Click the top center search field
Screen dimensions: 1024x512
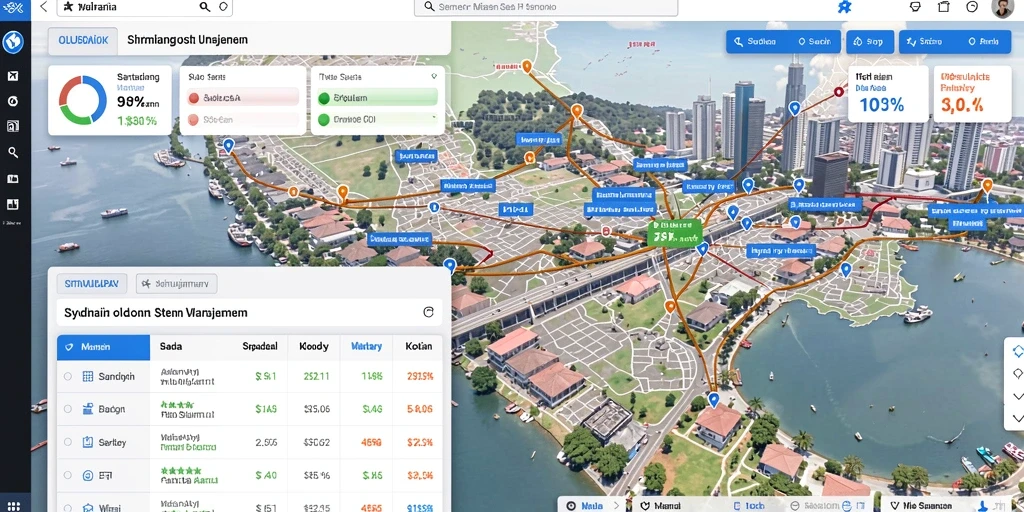(546, 7)
